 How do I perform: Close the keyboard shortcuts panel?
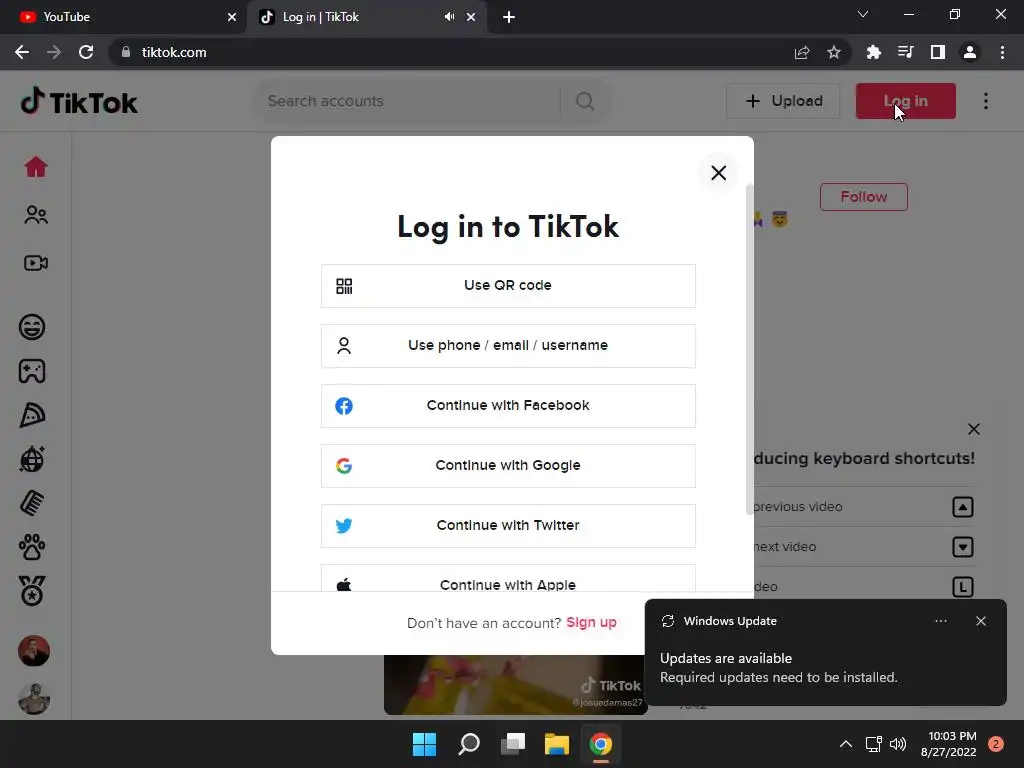click(x=974, y=429)
